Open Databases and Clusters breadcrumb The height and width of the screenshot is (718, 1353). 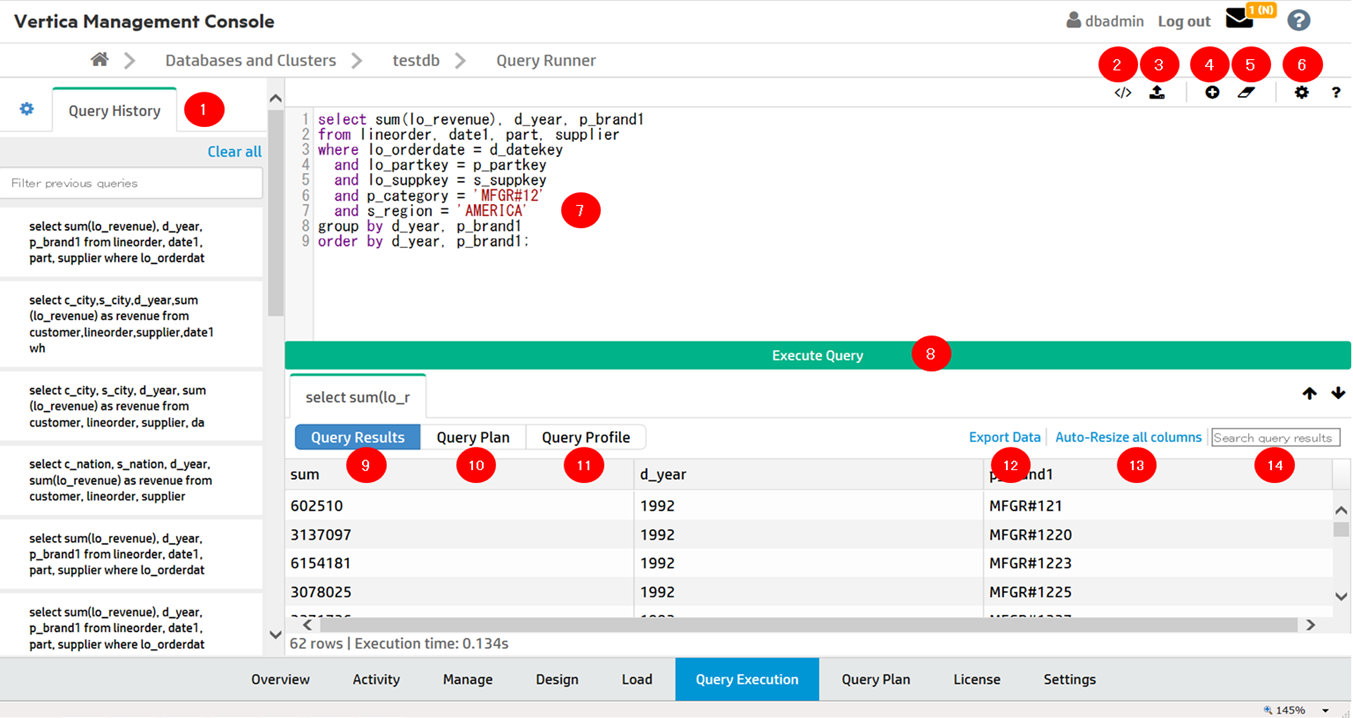250,60
